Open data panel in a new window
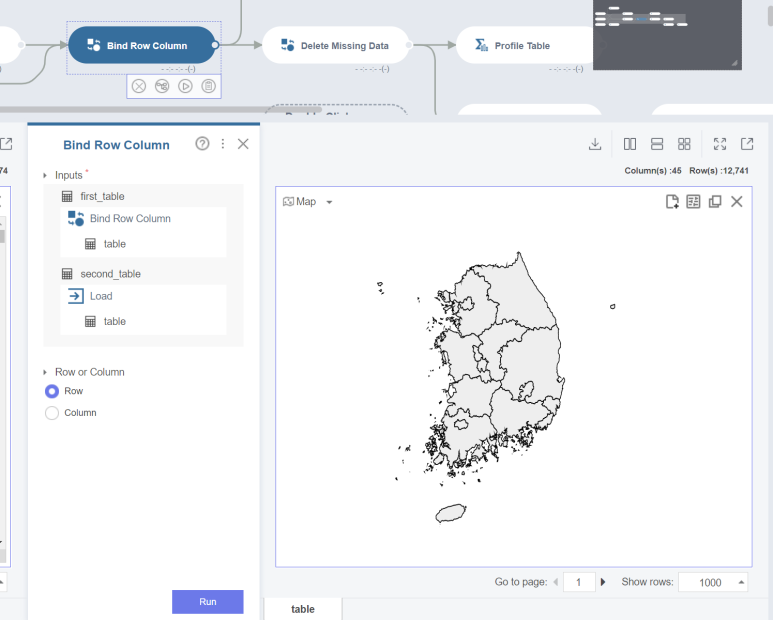 click(x=747, y=144)
